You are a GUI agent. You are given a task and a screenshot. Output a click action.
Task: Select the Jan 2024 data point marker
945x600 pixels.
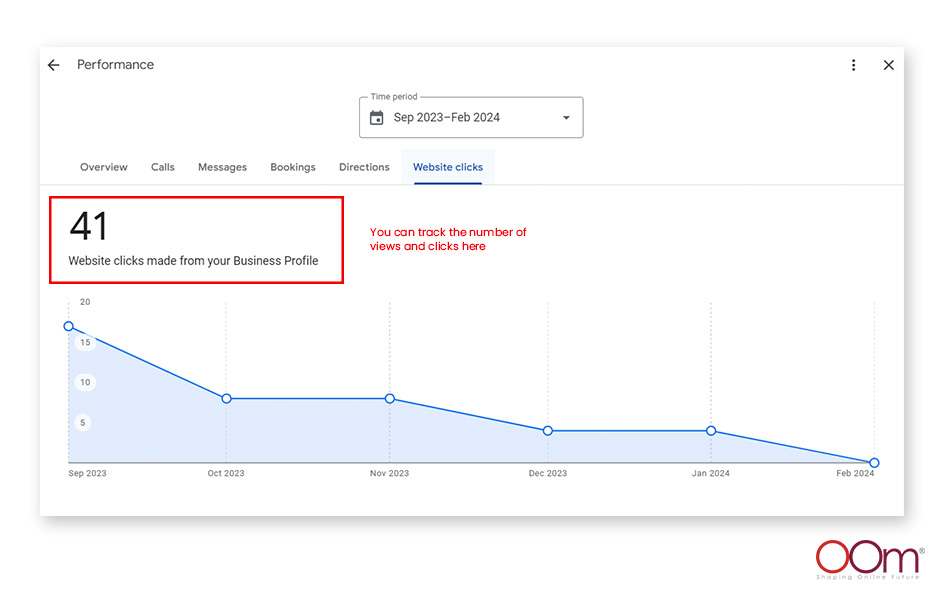(x=711, y=431)
